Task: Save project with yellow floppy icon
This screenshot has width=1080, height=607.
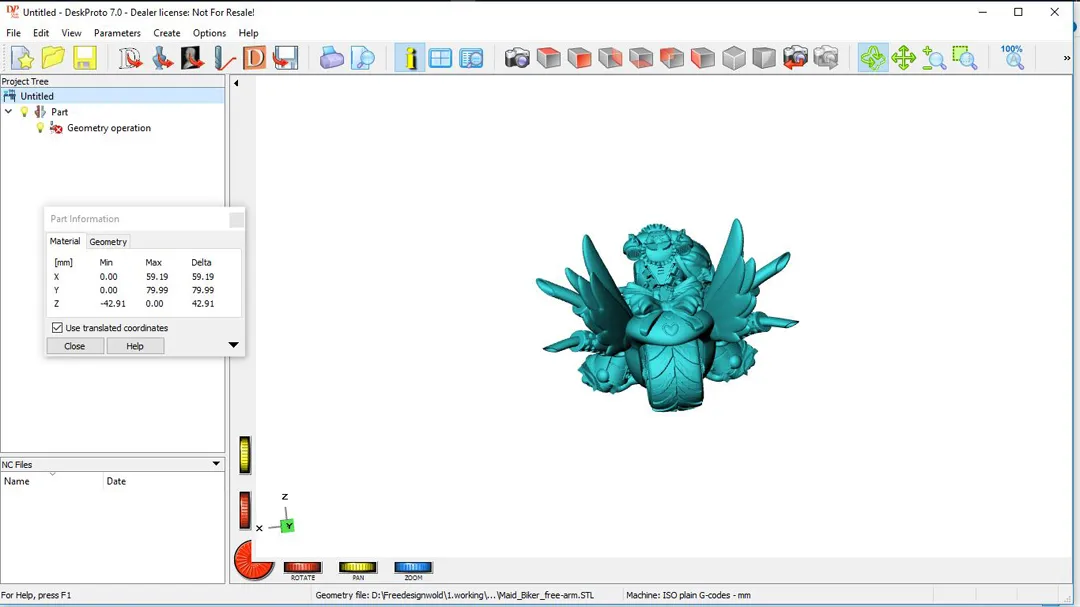Action: pyautogui.click(x=85, y=58)
